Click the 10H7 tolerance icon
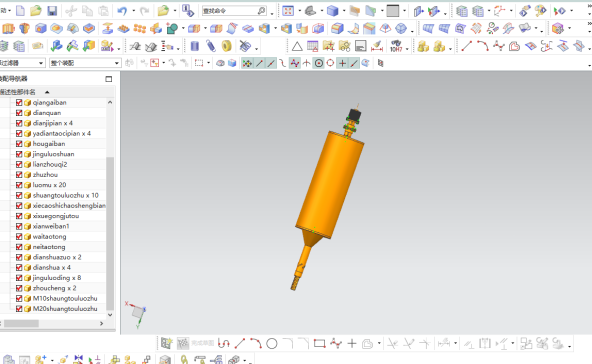The width and height of the screenshot is (592, 364). 396,46
